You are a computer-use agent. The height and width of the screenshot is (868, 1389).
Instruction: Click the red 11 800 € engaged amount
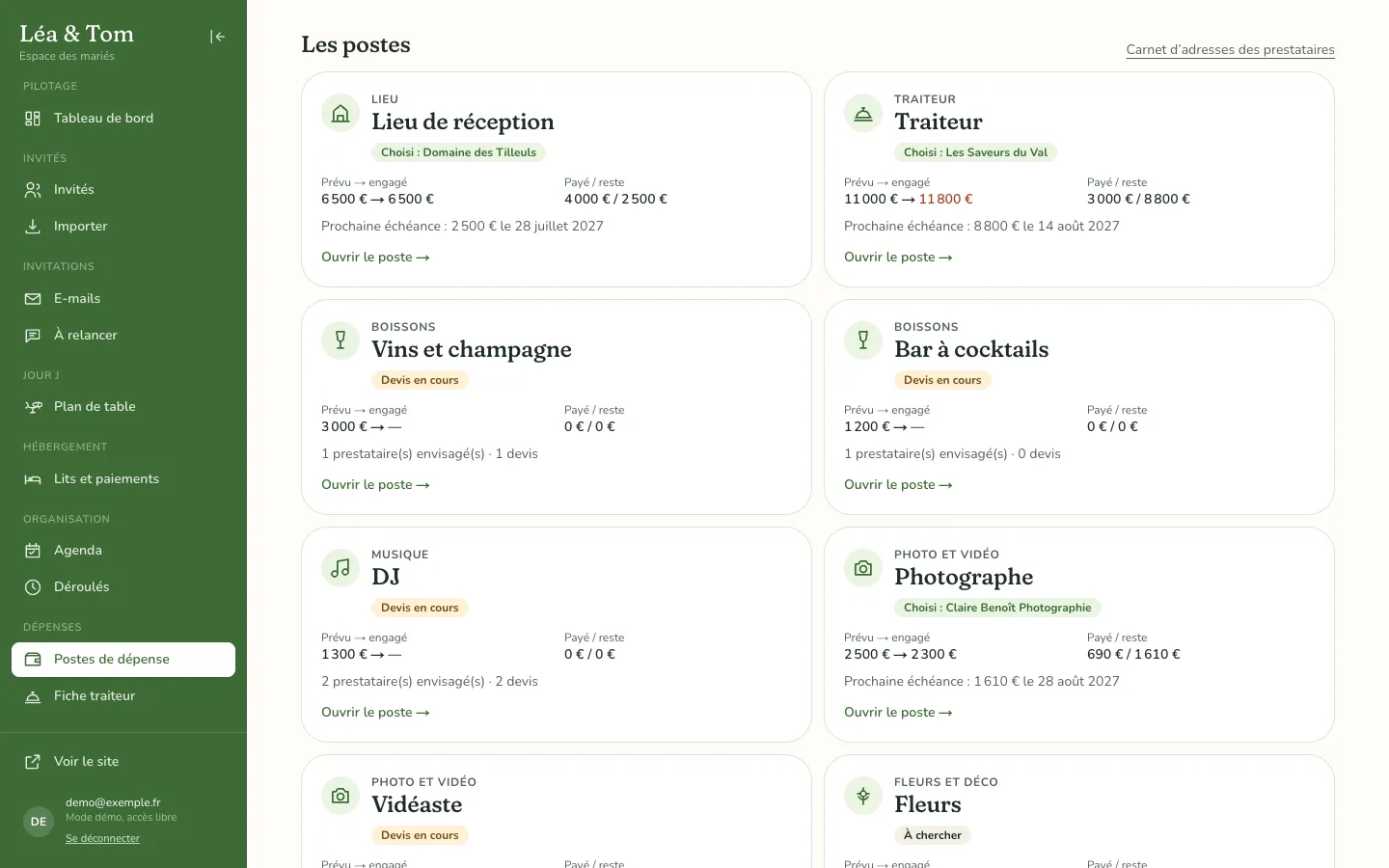[x=945, y=200]
